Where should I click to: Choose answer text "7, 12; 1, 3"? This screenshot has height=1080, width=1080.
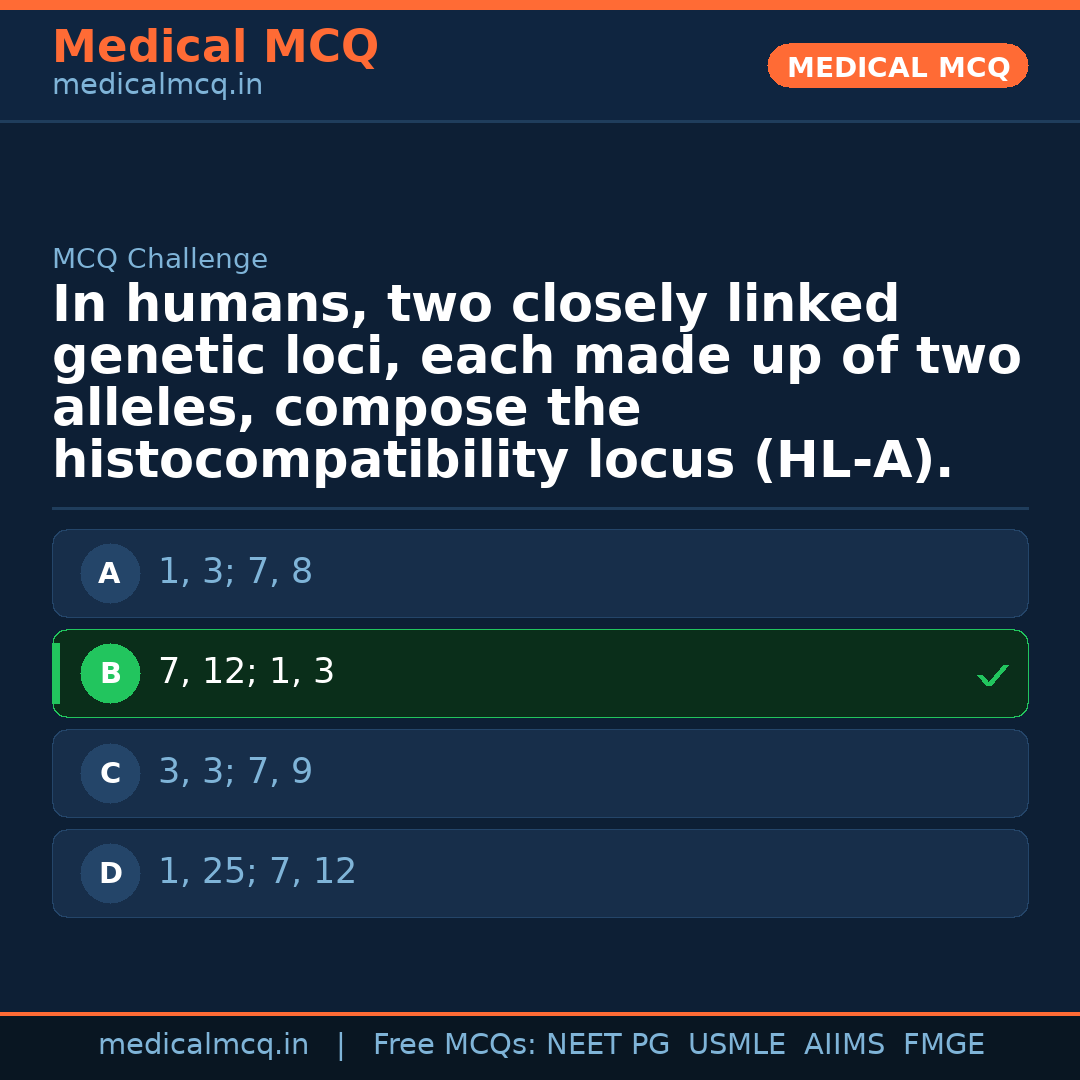click(246, 673)
